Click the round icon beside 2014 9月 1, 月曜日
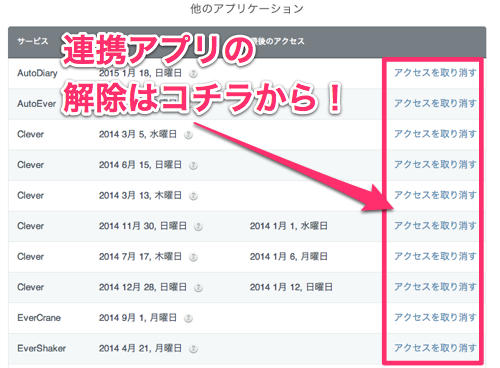This screenshot has width=500, height=368. tap(188, 318)
